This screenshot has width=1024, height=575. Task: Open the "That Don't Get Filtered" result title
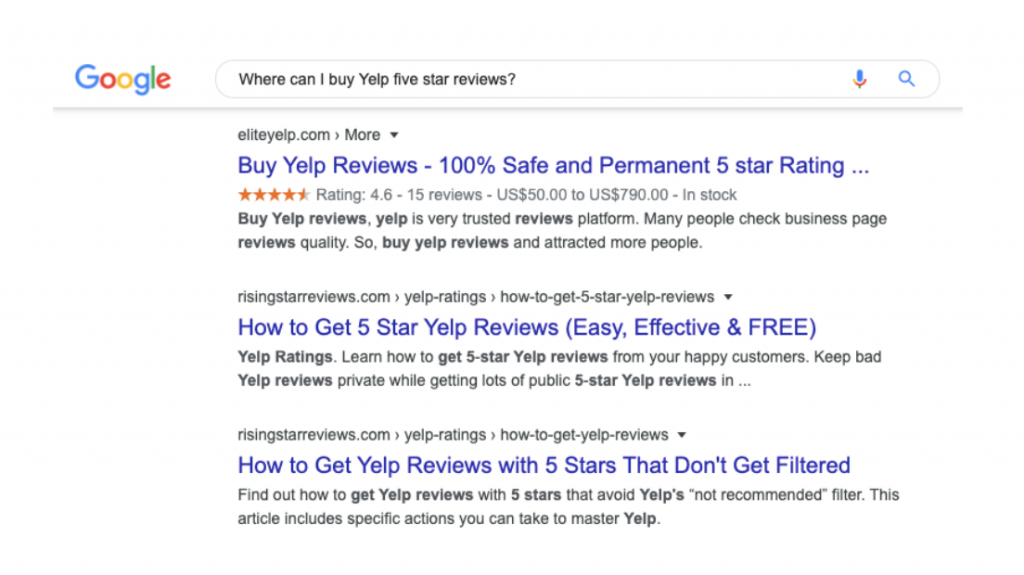544,465
